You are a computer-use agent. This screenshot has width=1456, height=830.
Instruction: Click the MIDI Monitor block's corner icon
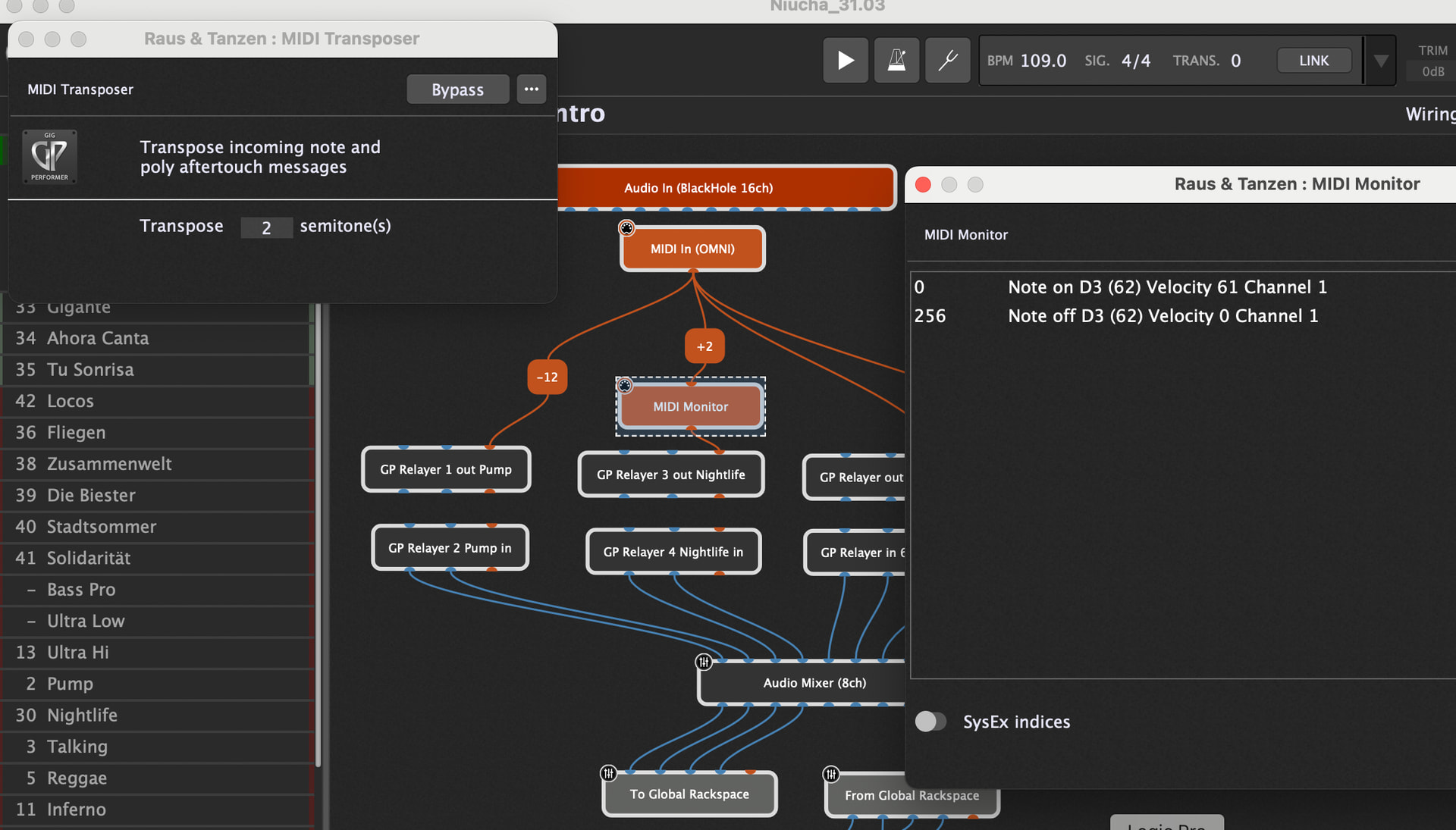[x=624, y=386]
